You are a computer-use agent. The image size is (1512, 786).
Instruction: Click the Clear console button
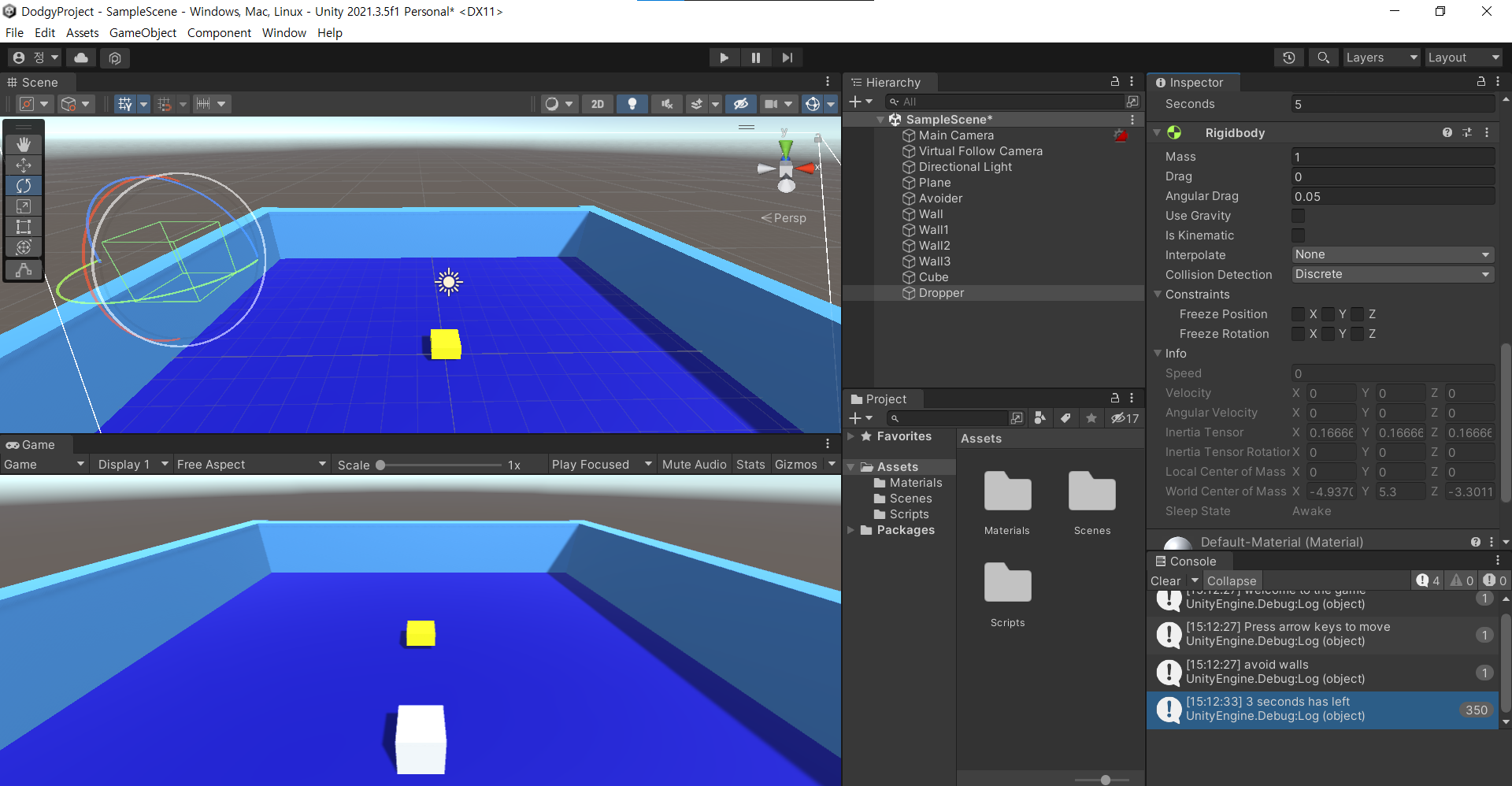tap(1165, 581)
